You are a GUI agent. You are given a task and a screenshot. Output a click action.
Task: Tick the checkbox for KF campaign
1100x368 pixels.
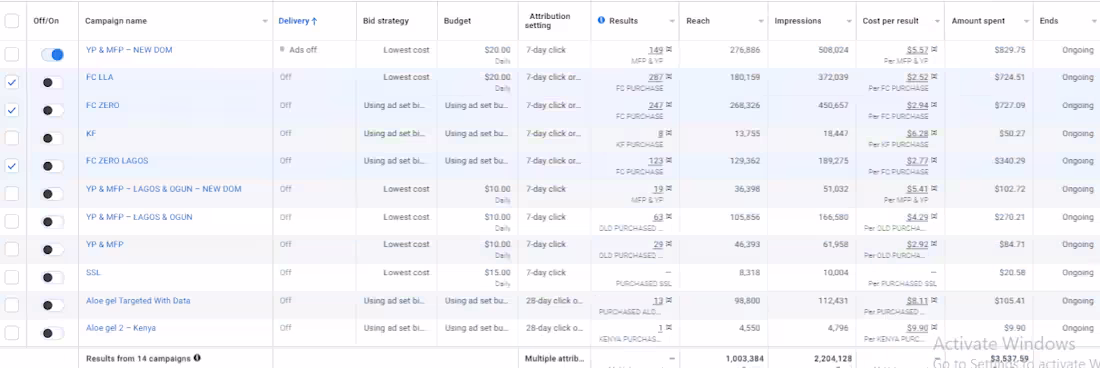pos(12,138)
